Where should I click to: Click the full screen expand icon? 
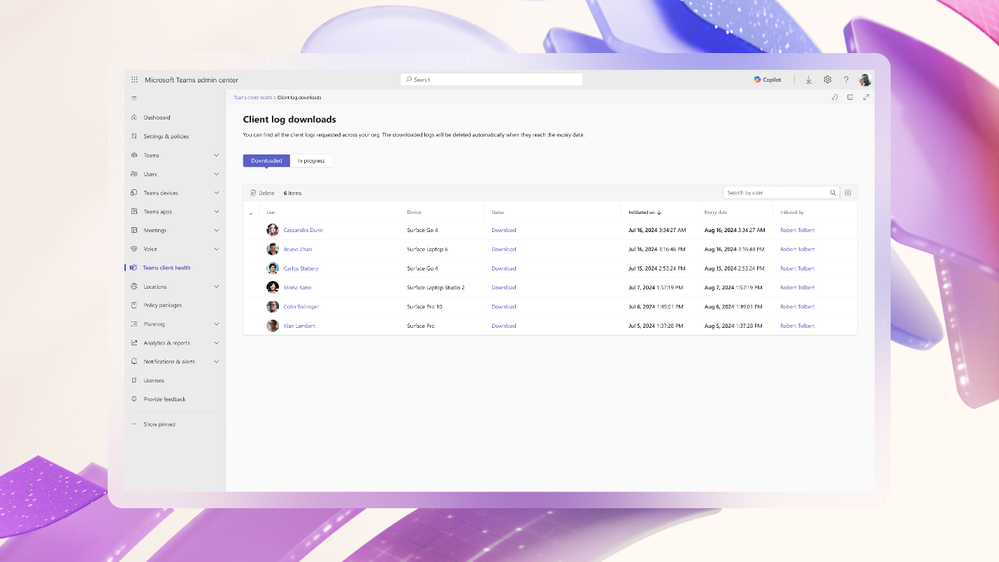866,97
